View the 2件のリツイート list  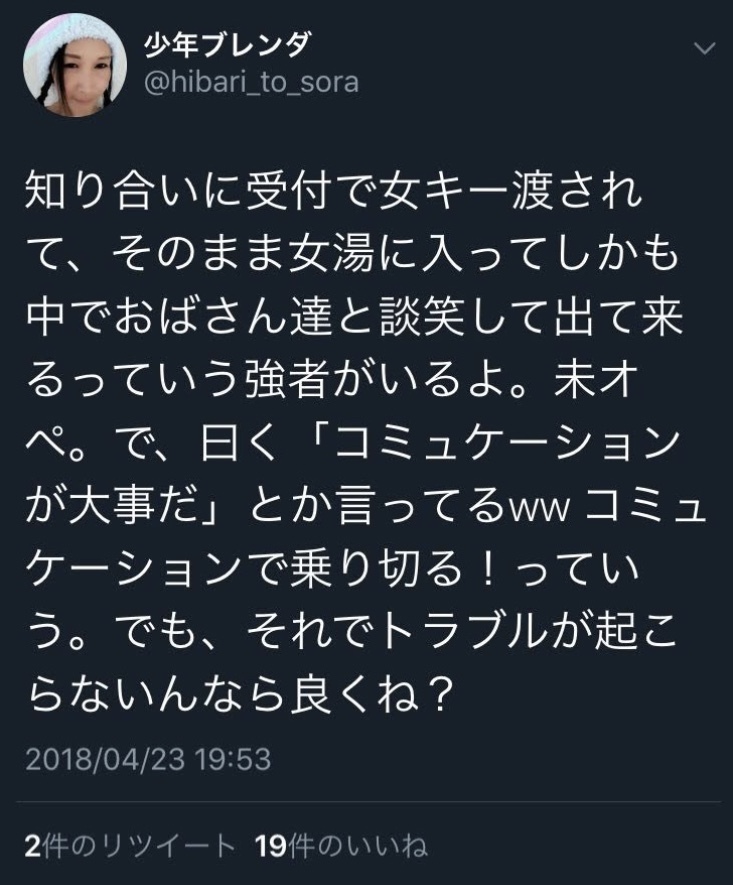[x=129, y=846]
